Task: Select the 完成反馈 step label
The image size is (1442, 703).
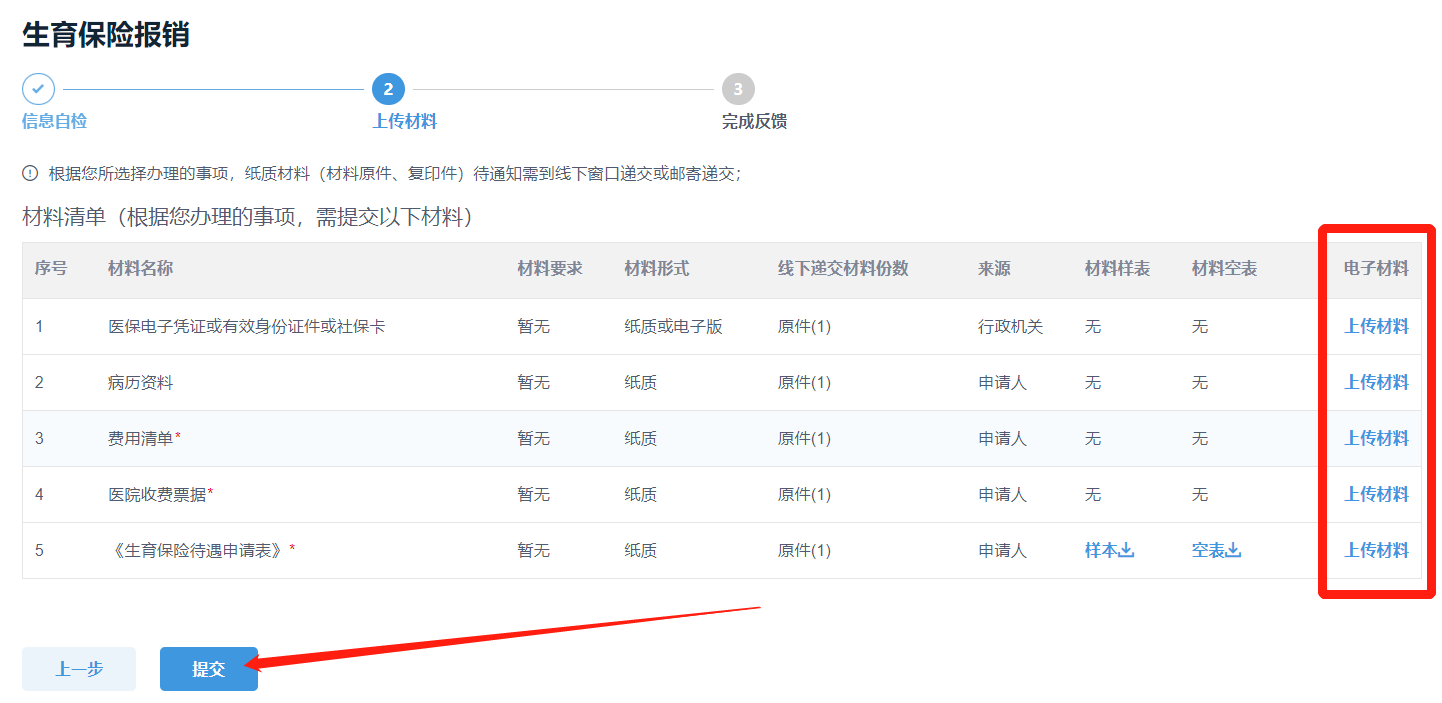Action: (x=754, y=121)
